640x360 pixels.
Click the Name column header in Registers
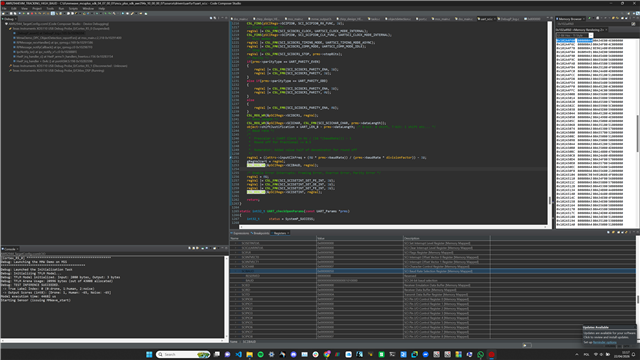(x=273, y=238)
